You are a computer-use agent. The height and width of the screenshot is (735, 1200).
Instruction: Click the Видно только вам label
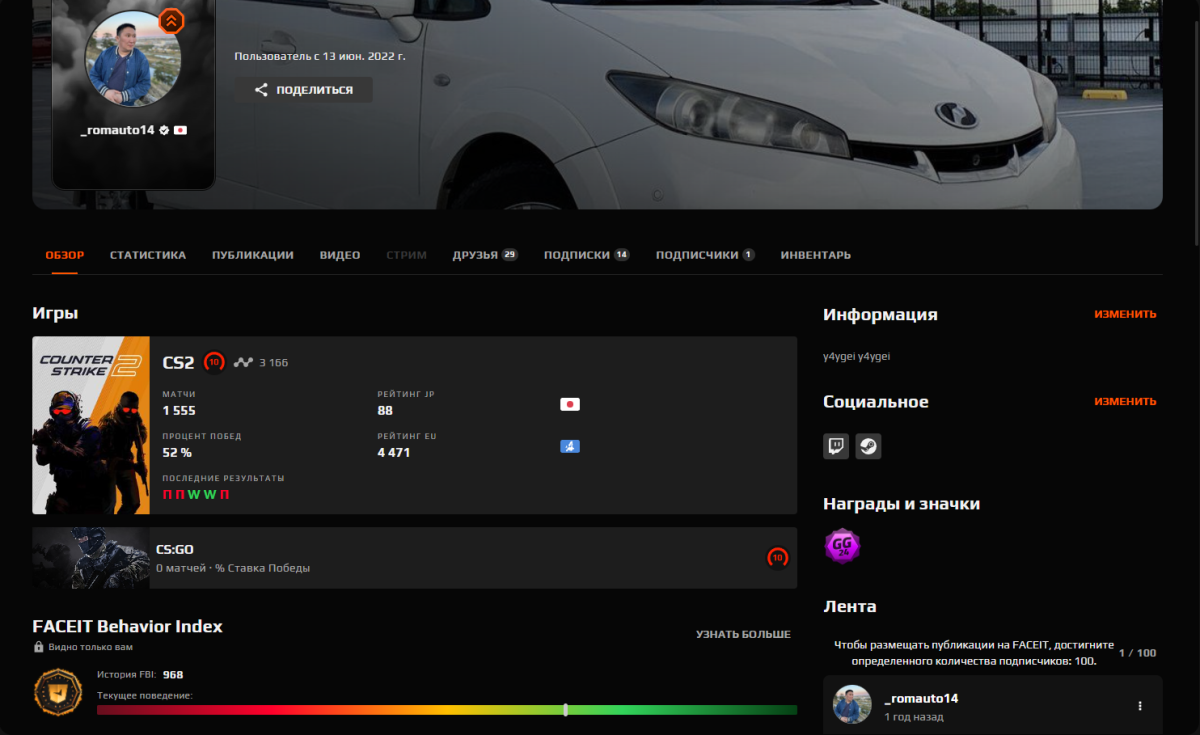tap(89, 647)
